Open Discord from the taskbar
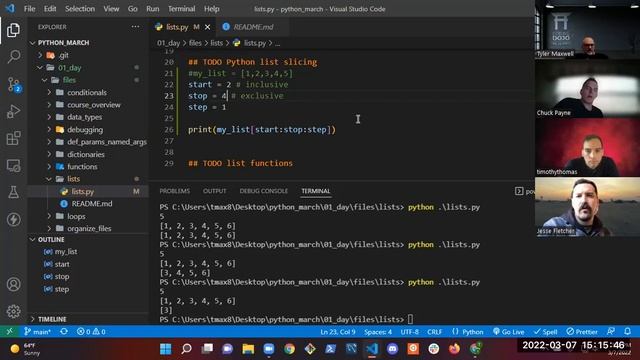The width and height of the screenshot is (640, 360). coord(392,349)
